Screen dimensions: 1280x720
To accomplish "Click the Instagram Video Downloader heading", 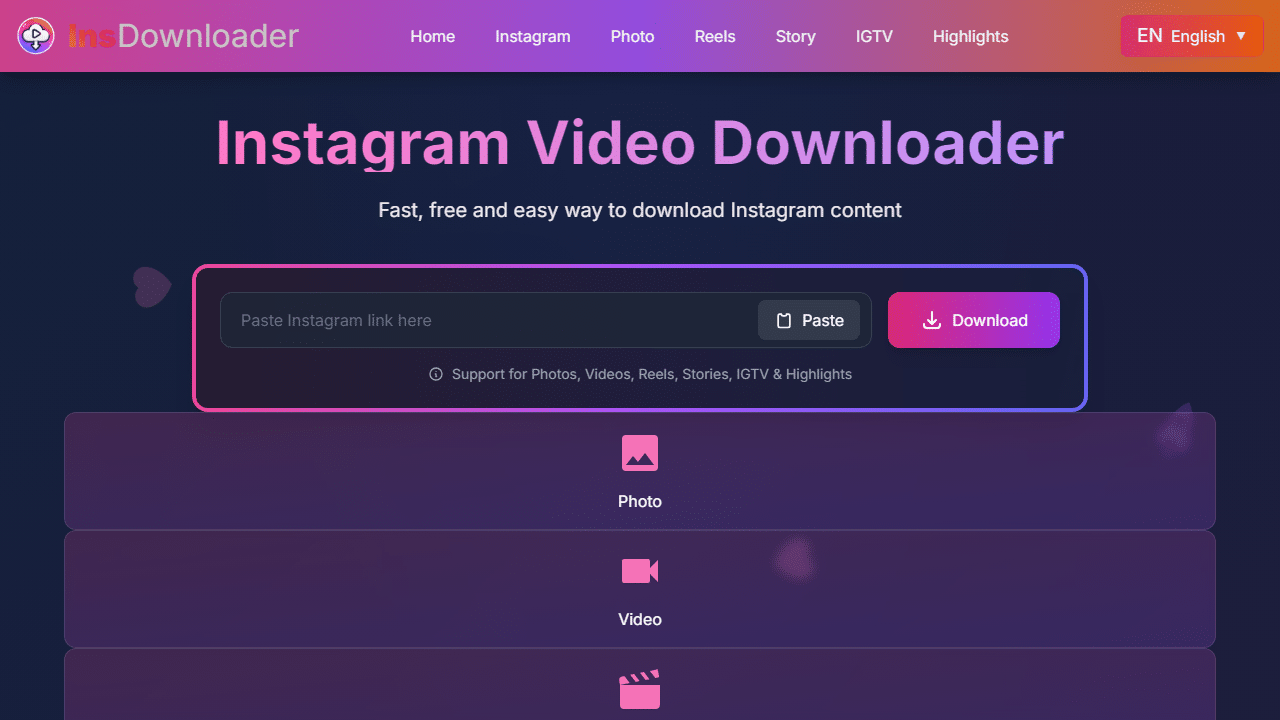I will click(x=640, y=143).
